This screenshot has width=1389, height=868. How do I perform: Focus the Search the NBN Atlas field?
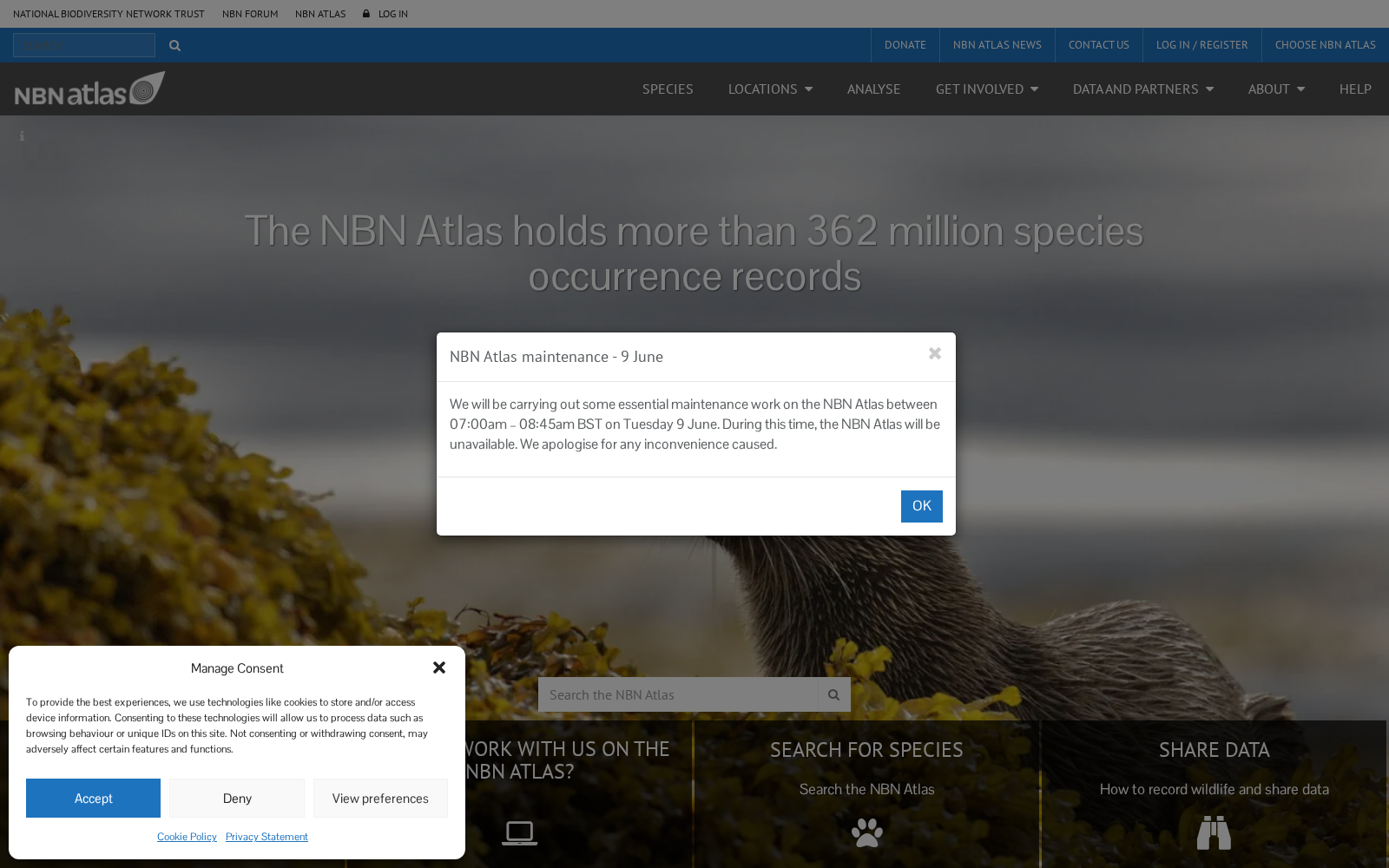(677, 694)
